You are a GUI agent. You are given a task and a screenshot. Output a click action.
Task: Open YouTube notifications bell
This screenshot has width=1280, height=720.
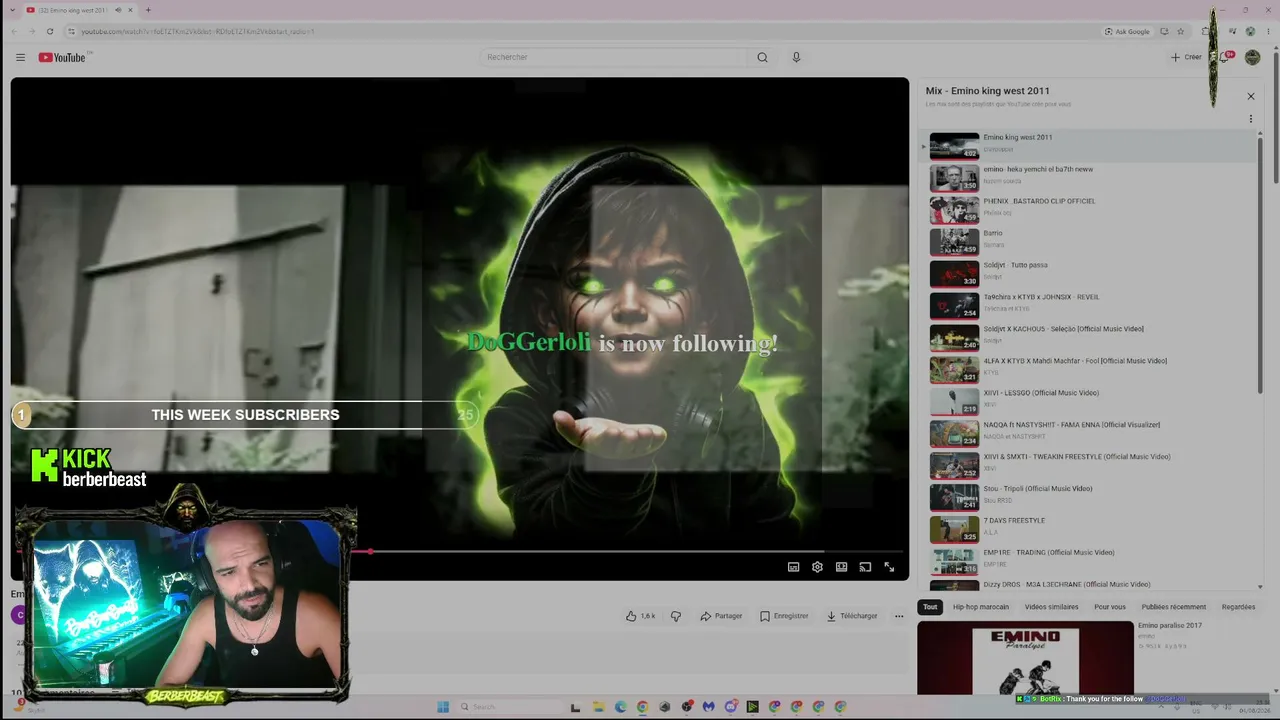pos(1224,57)
